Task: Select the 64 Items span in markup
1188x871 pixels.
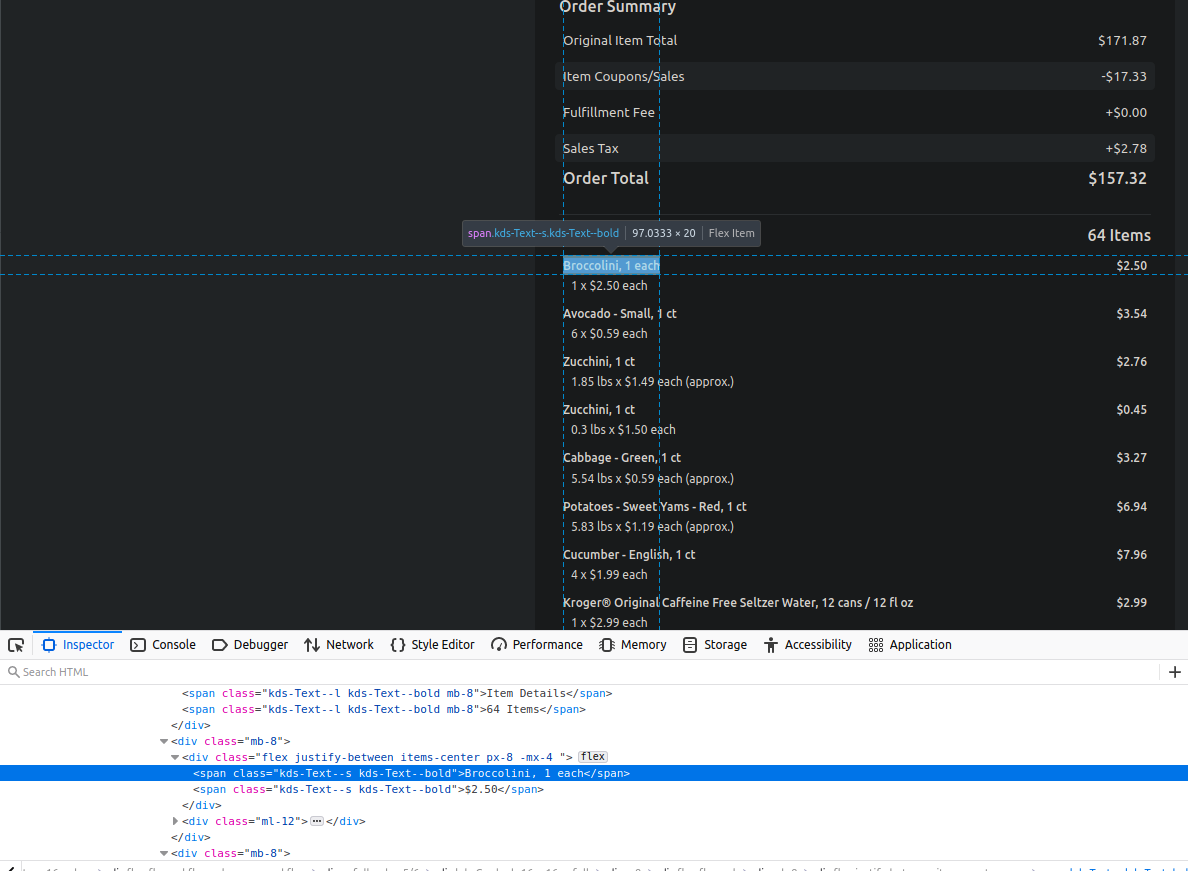Action: click(383, 709)
